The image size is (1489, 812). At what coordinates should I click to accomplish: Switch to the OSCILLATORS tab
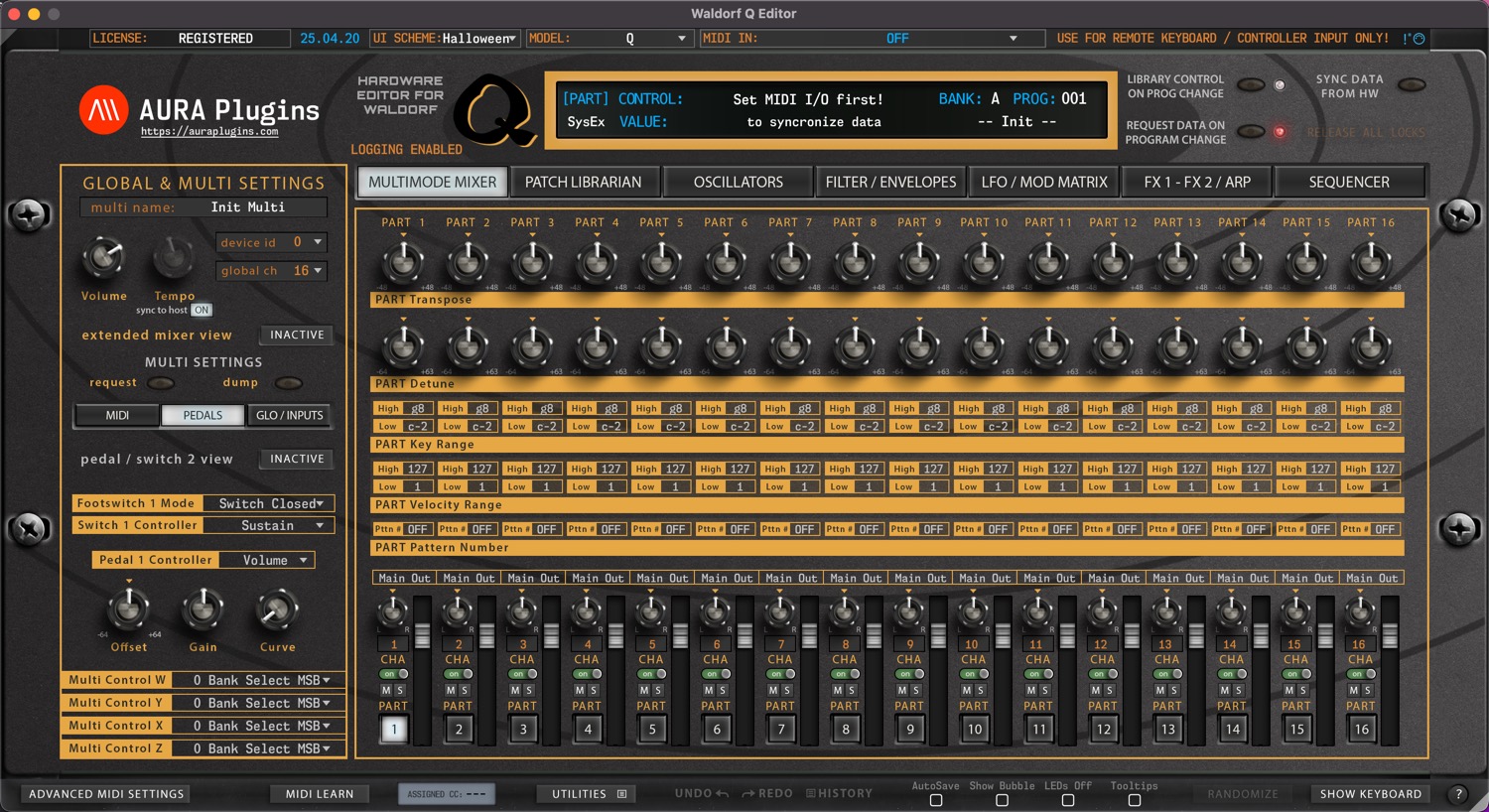tap(739, 182)
